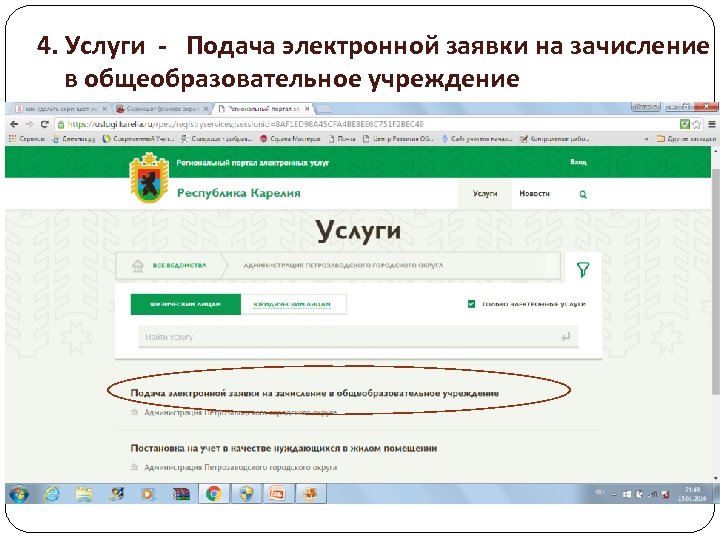
Task: Click the 'Вход' login link
Action: [x=578, y=162]
